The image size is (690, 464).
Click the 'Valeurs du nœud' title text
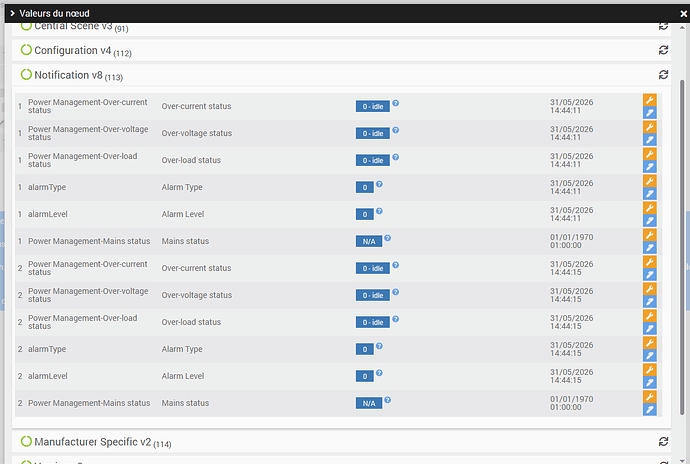pos(54,14)
